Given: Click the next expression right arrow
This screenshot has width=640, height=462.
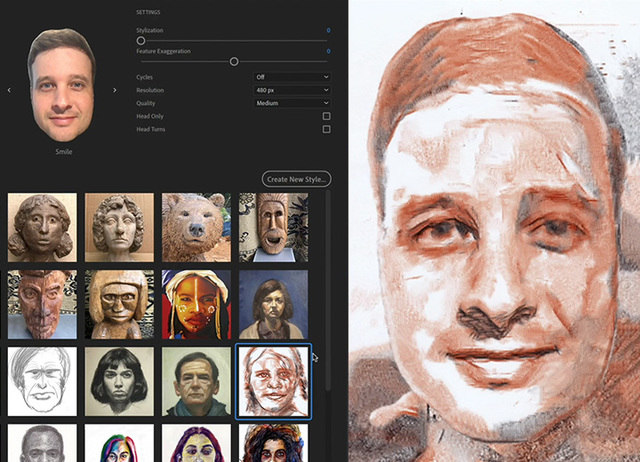Looking at the screenshot, I should pos(115,90).
